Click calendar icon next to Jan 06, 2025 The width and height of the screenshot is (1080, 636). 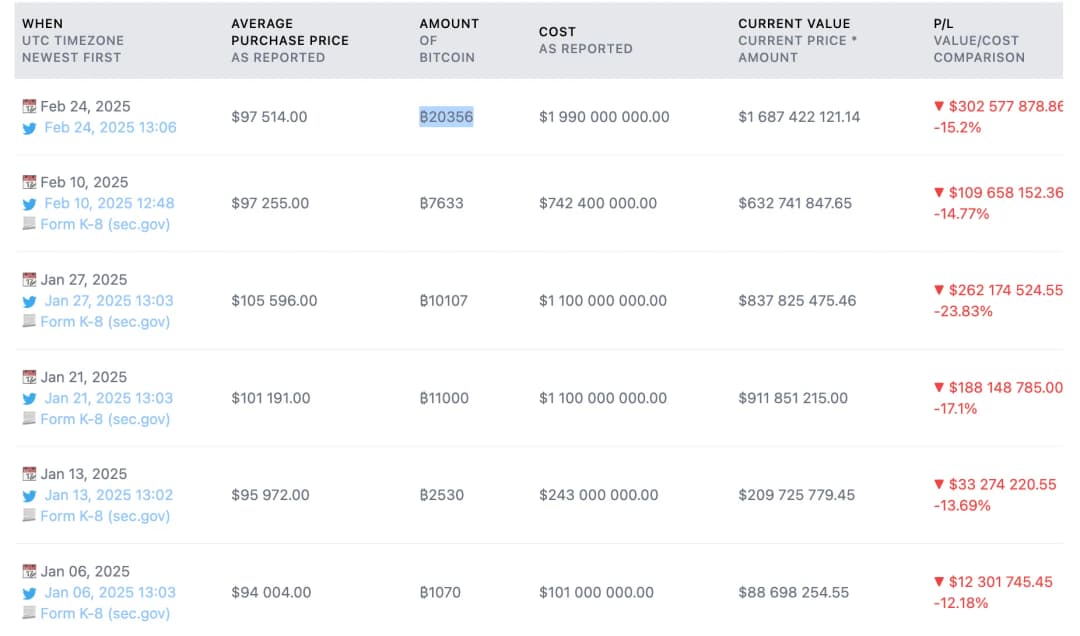click(29, 572)
